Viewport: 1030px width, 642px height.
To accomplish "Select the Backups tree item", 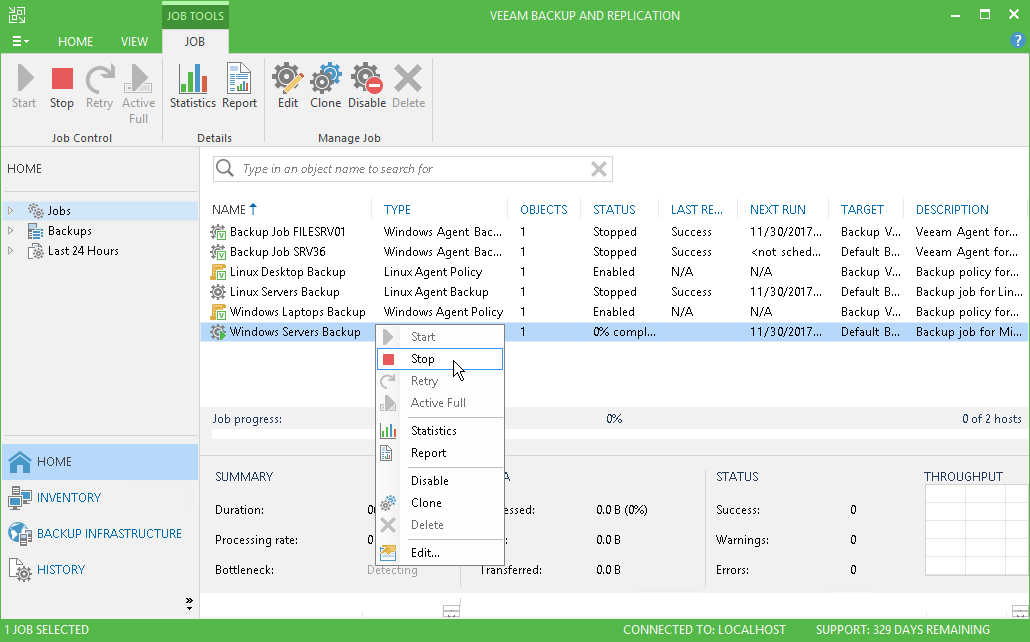I will (70, 231).
